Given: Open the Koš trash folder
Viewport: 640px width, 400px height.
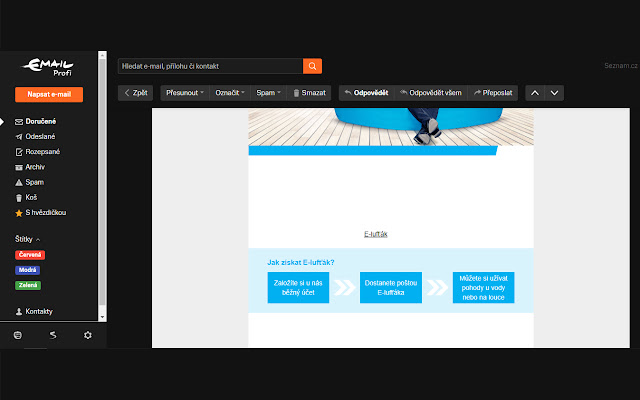Looking at the screenshot, I should (26, 198).
